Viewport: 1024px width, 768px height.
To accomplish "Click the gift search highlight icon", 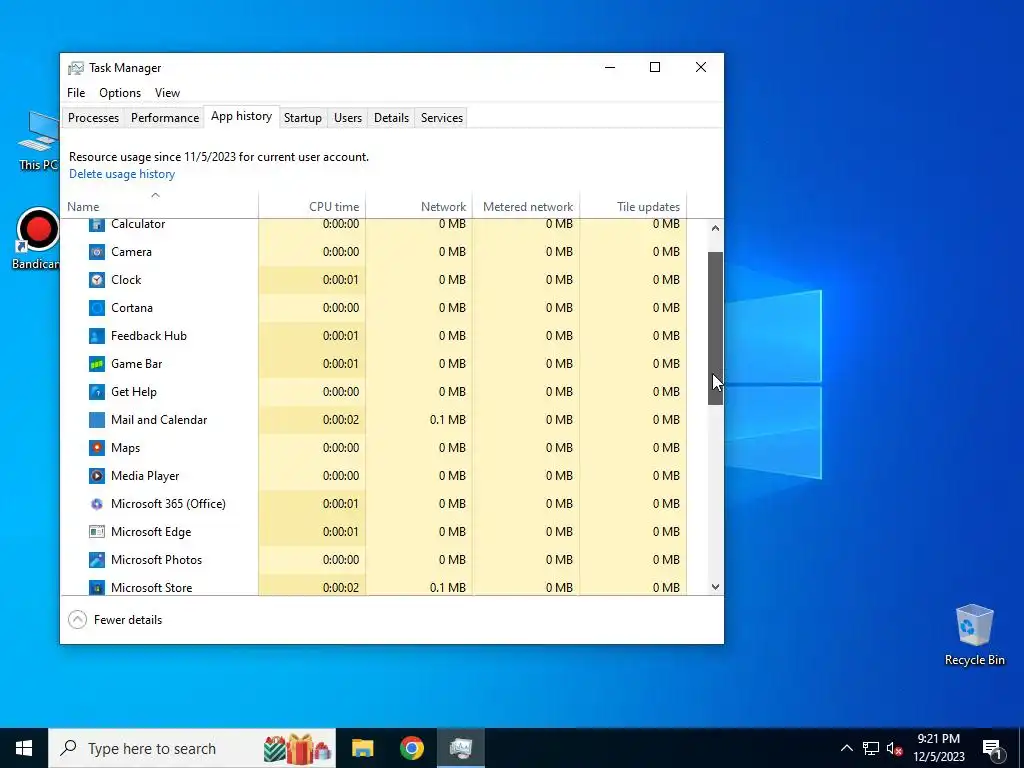I will (297, 748).
